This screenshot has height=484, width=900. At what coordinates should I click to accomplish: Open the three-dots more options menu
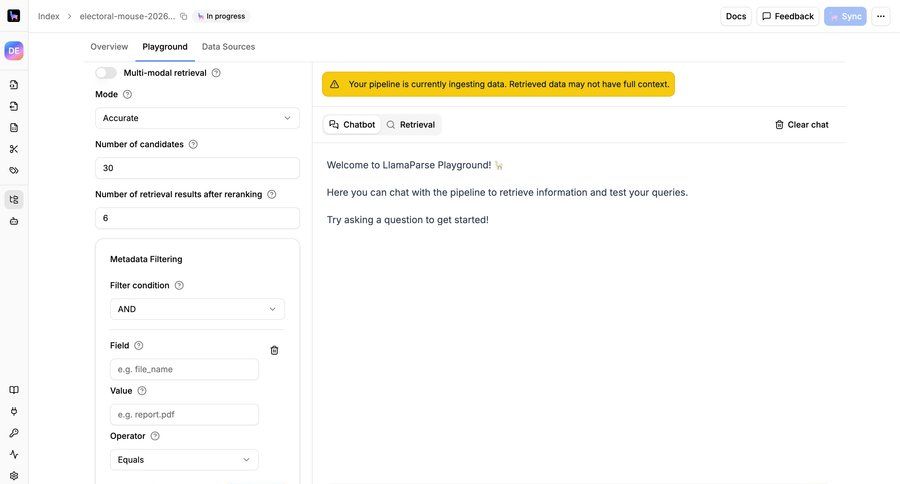pos(880,16)
